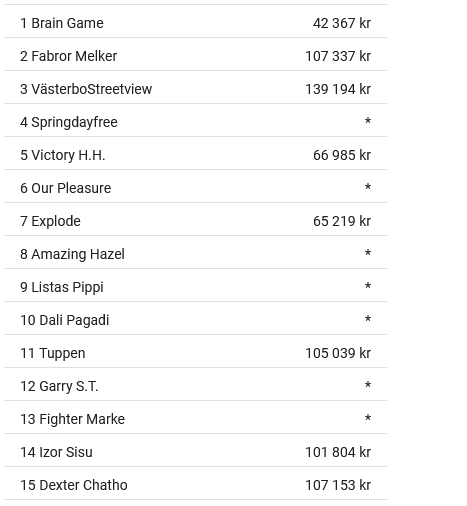Select the 4 Springdayfree row
The width and height of the screenshot is (467, 506).
[x=195, y=120]
